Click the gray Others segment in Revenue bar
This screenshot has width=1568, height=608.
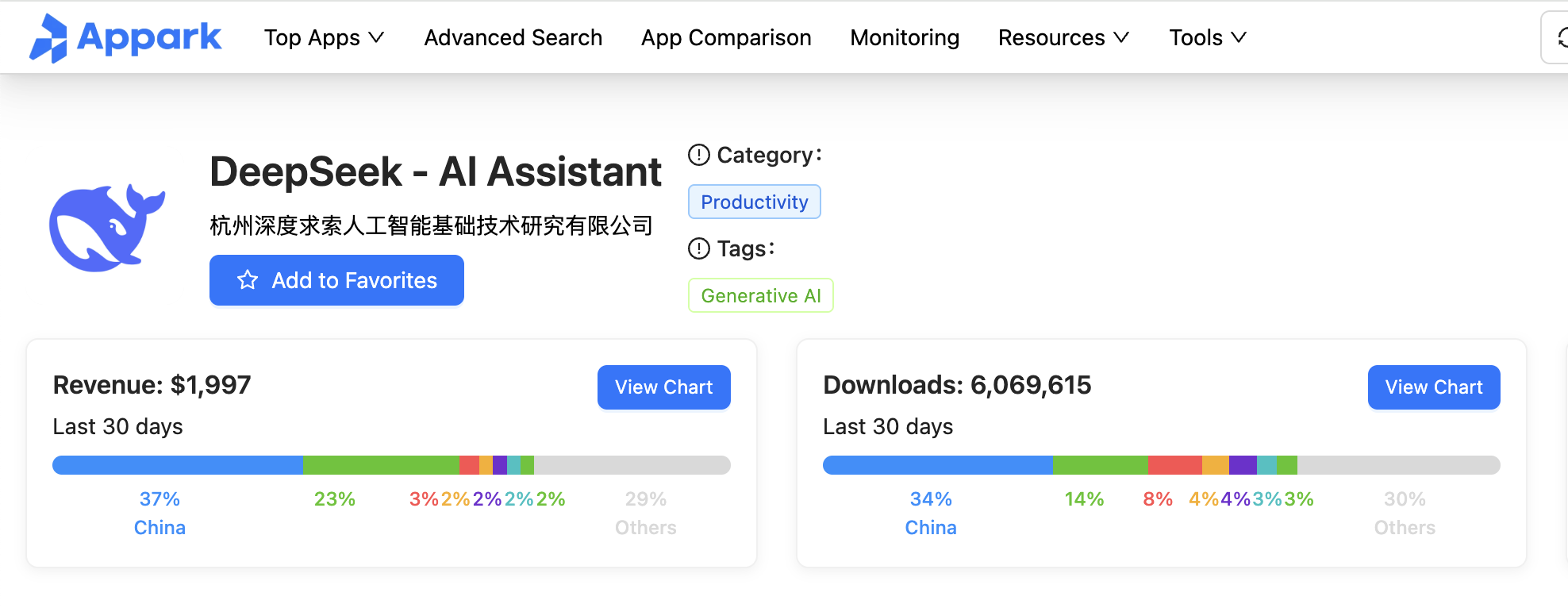pyautogui.click(x=632, y=465)
